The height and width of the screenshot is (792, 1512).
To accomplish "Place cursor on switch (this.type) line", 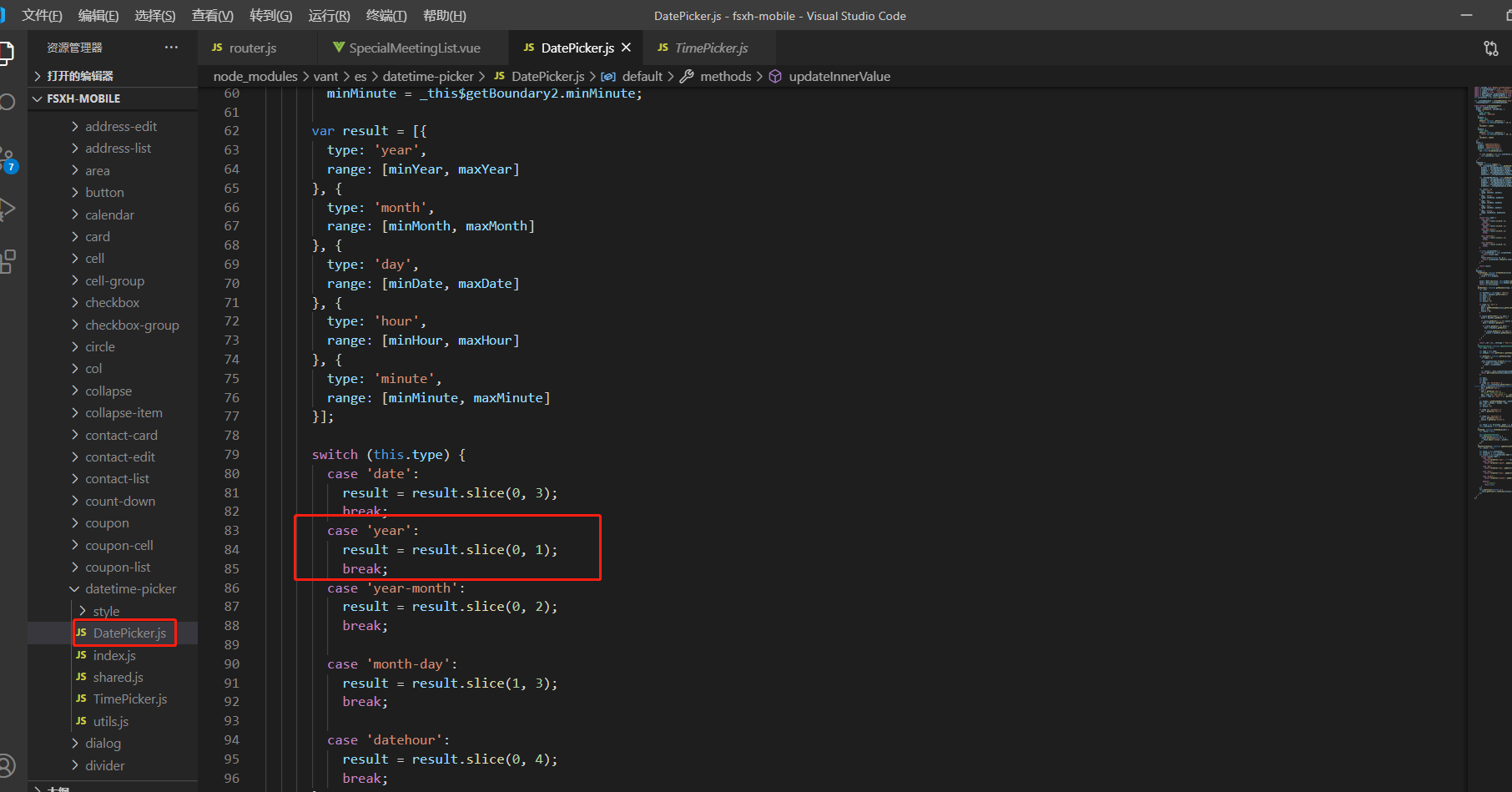I will tap(389, 454).
